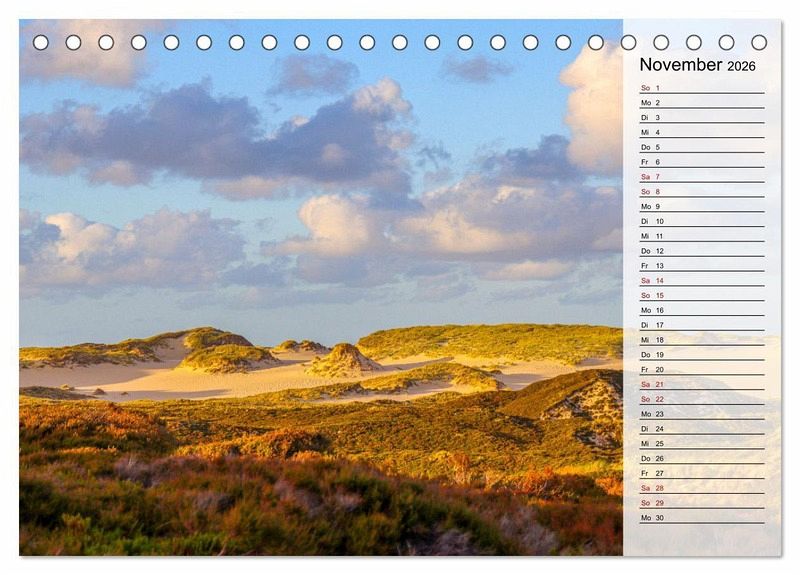Choose Thursday 26 (Do 26) row
Viewport: 800px width, 575px height.
[x=701, y=458]
